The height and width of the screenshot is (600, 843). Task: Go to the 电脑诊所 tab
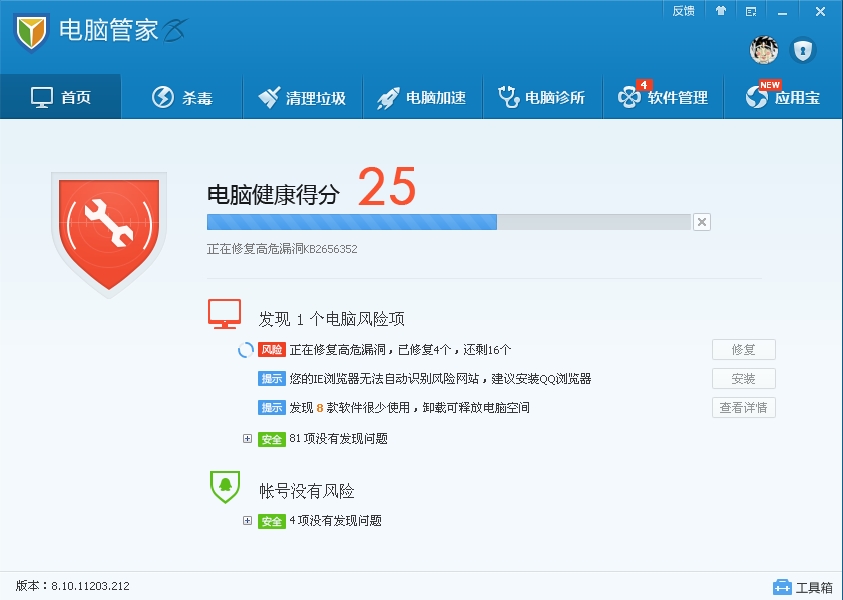click(542, 97)
